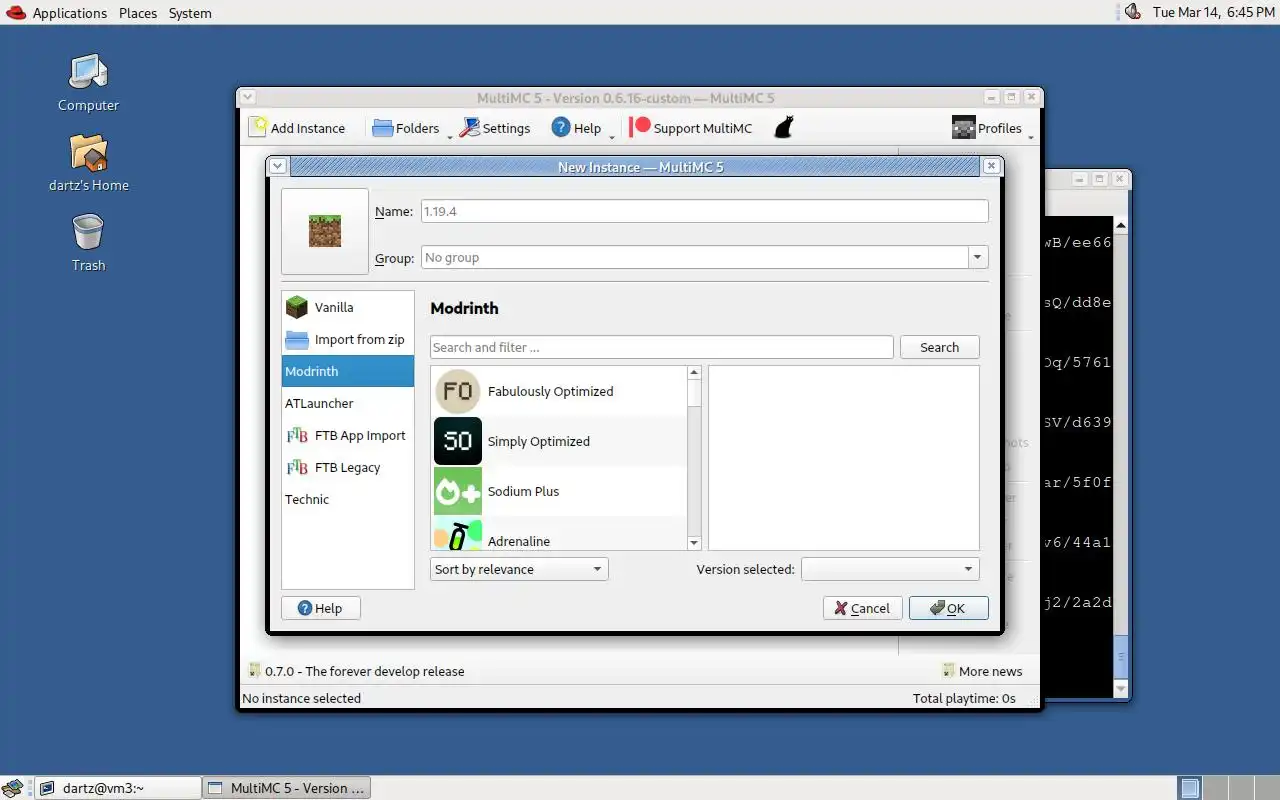Image resolution: width=1280 pixels, height=800 pixels.
Task: Switch to the dartz@vm3 terminal taskbar item
Action: 118,788
